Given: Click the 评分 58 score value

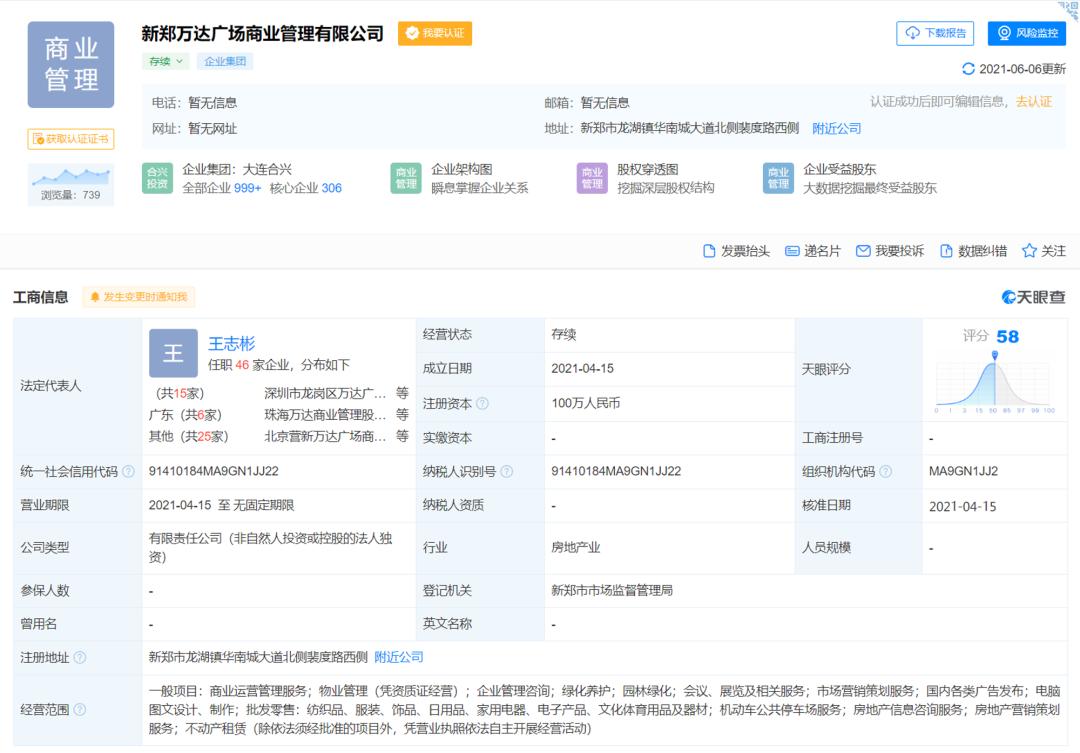Looking at the screenshot, I should tap(1007, 336).
